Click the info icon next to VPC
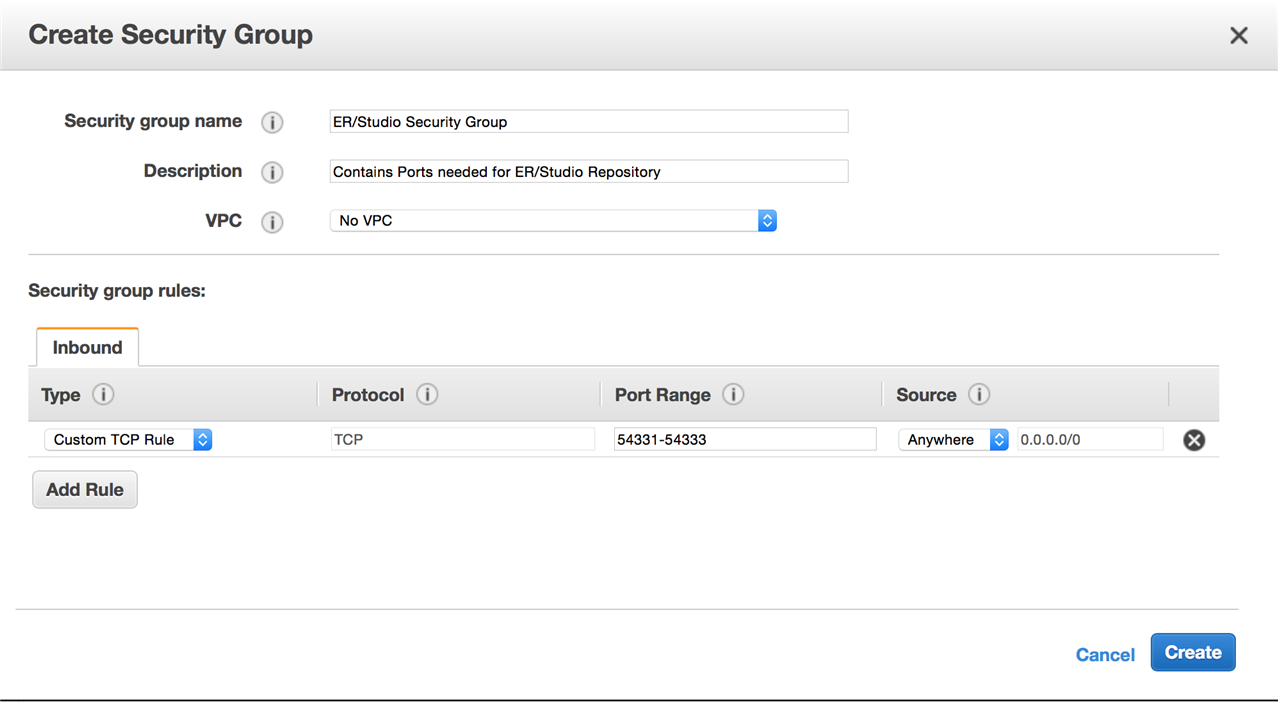The height and width of the screenshot is (702, 1278). [272, 222]
